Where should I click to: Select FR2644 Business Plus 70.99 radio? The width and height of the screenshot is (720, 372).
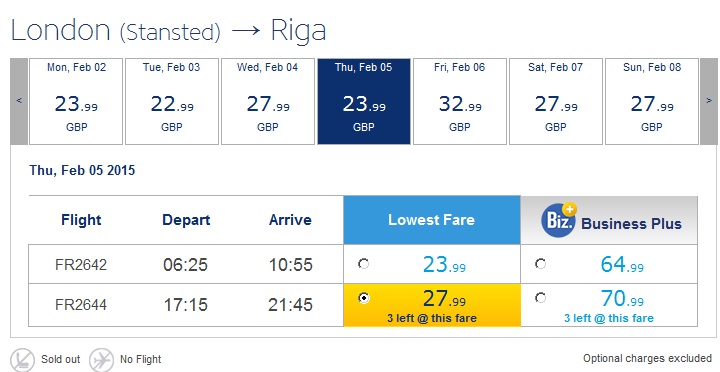pos(540,299)
